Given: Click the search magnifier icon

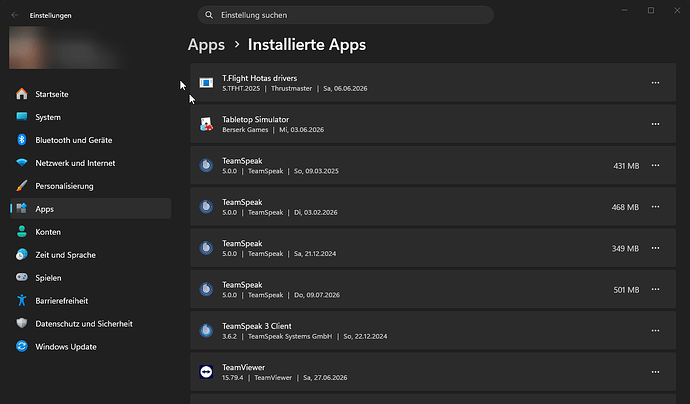Looking at the screenshot, I should pyautogui.click(x=209, y=15).
